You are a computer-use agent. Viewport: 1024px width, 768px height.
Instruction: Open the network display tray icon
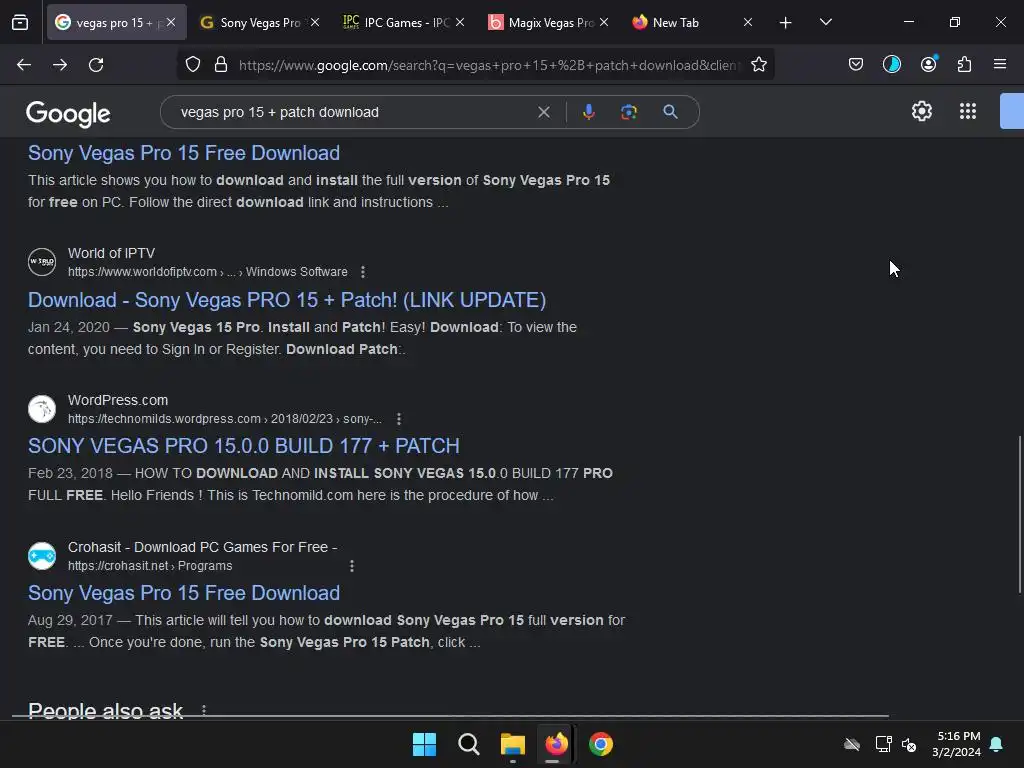pos(883,744)
